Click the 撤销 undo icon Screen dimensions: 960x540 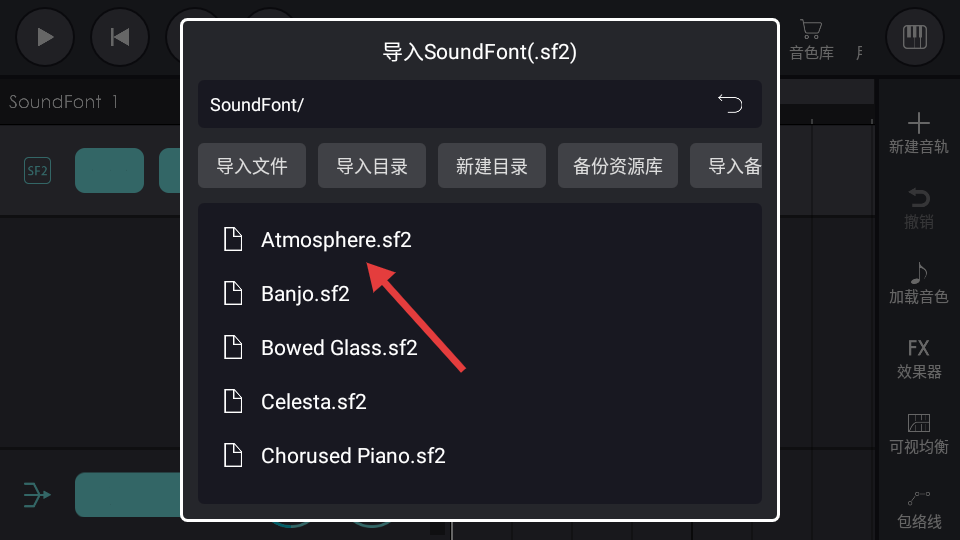pos(918,207)
